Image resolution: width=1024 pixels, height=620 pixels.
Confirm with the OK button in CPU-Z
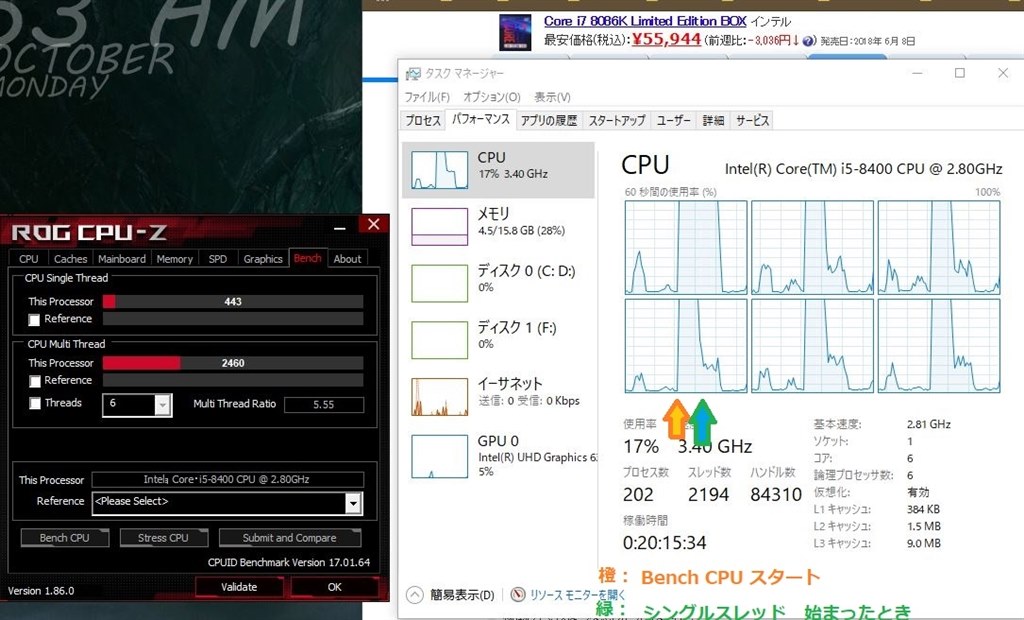point(334,587)
